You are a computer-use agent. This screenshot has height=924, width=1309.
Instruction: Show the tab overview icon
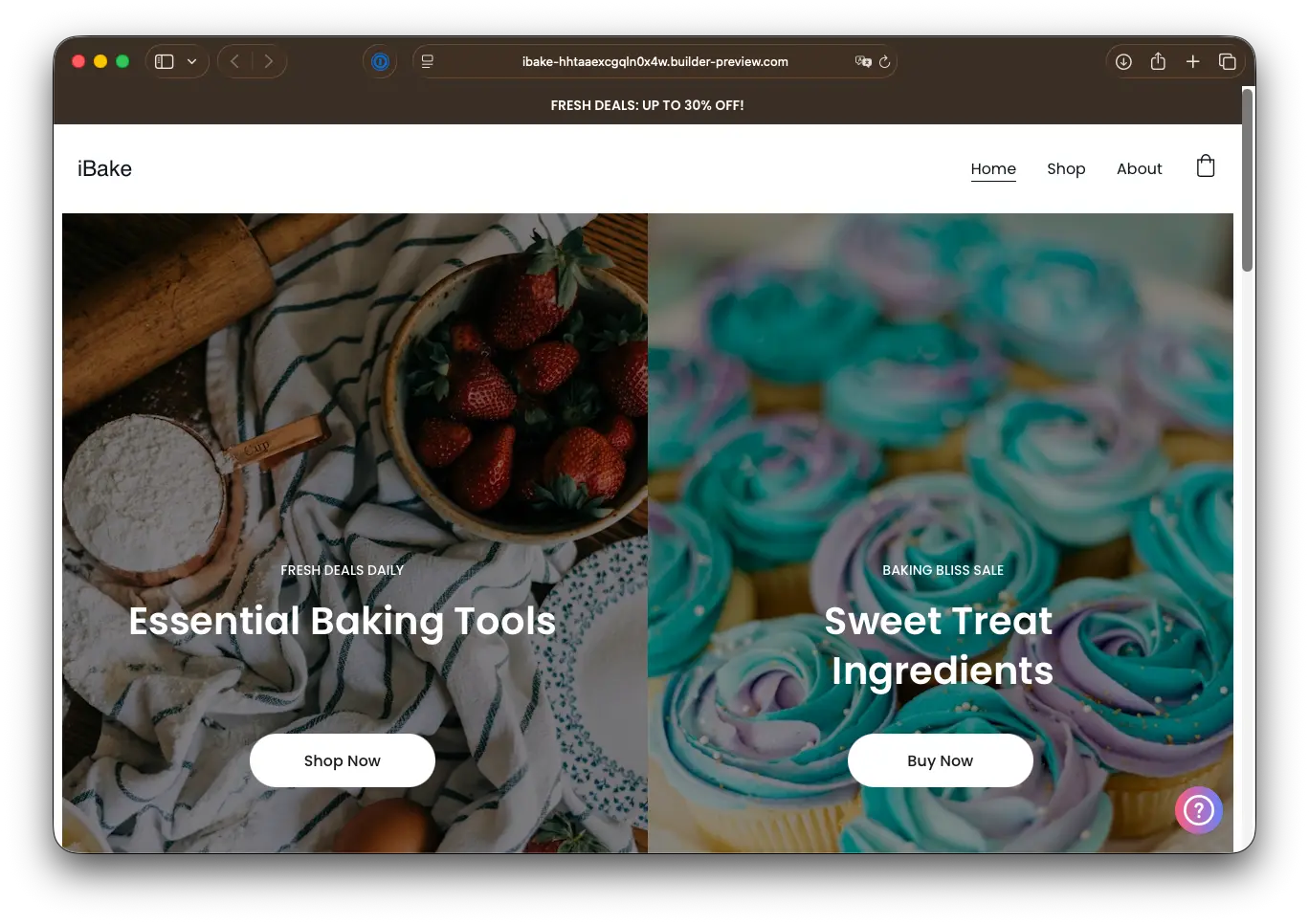1227,62
